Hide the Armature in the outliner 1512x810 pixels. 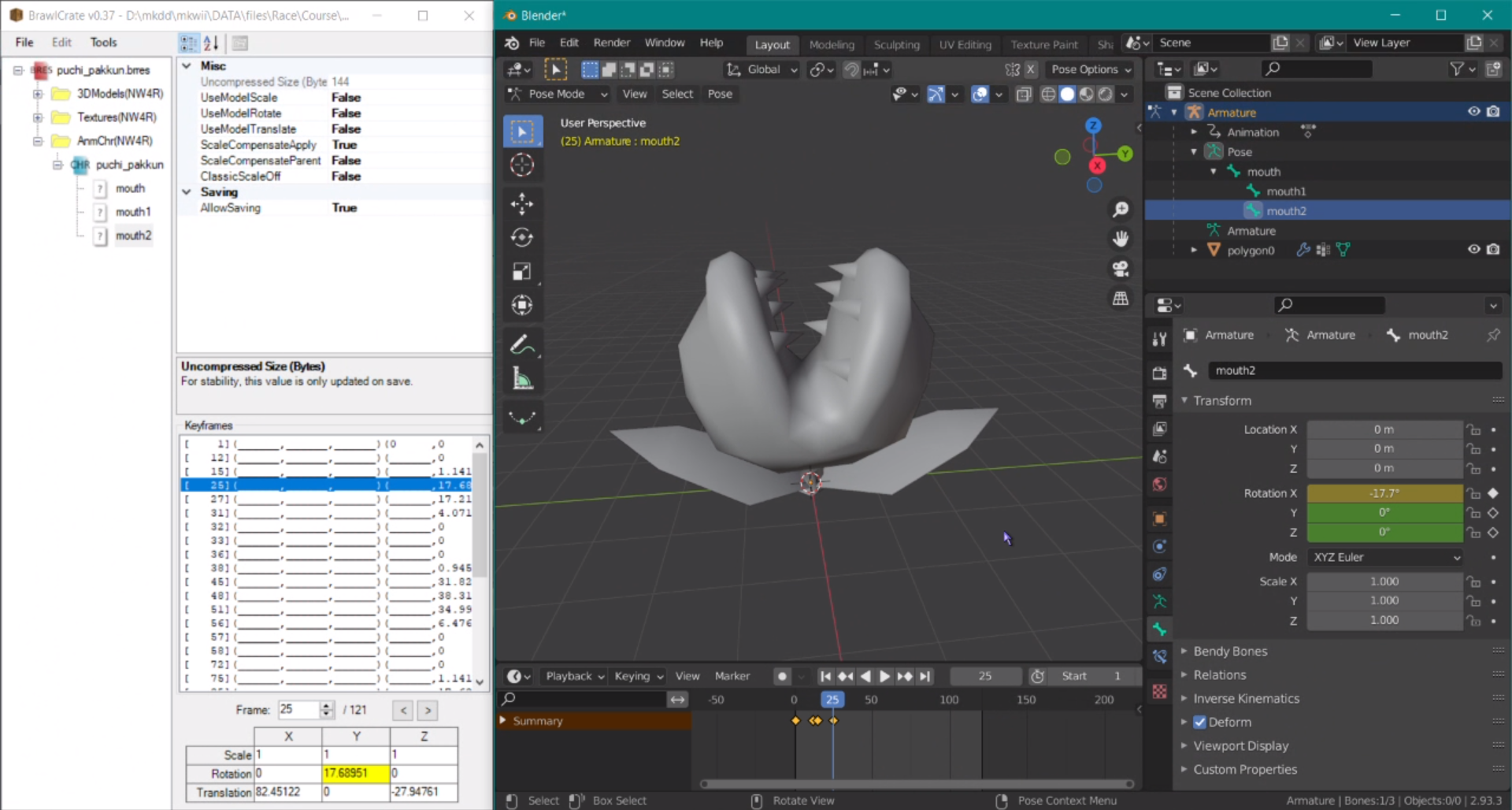[1473, 112]
